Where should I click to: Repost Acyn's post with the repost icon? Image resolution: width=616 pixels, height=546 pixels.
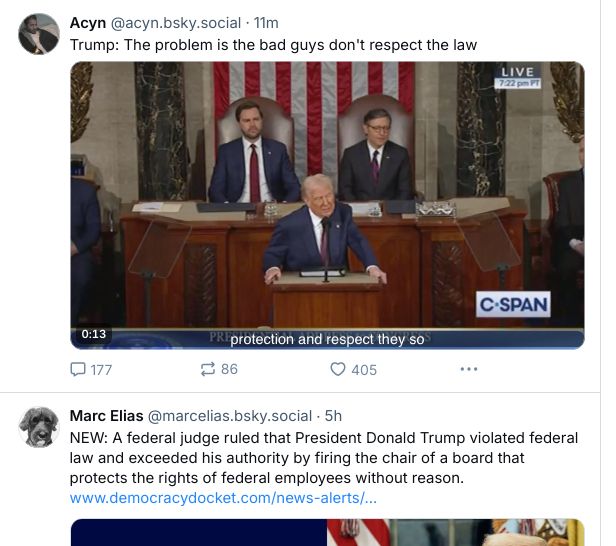click(208, 369)
